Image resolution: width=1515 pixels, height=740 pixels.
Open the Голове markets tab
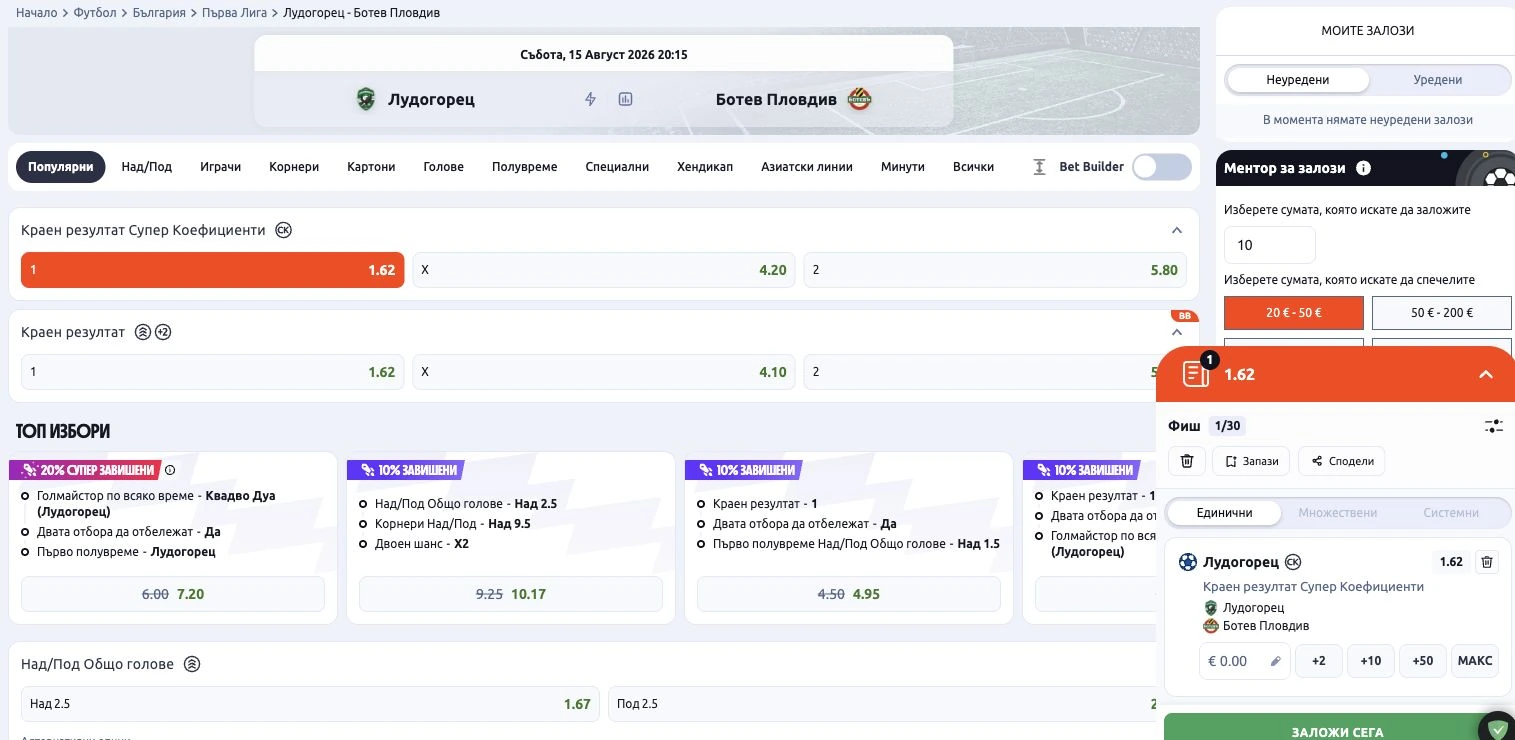[443, 167]
